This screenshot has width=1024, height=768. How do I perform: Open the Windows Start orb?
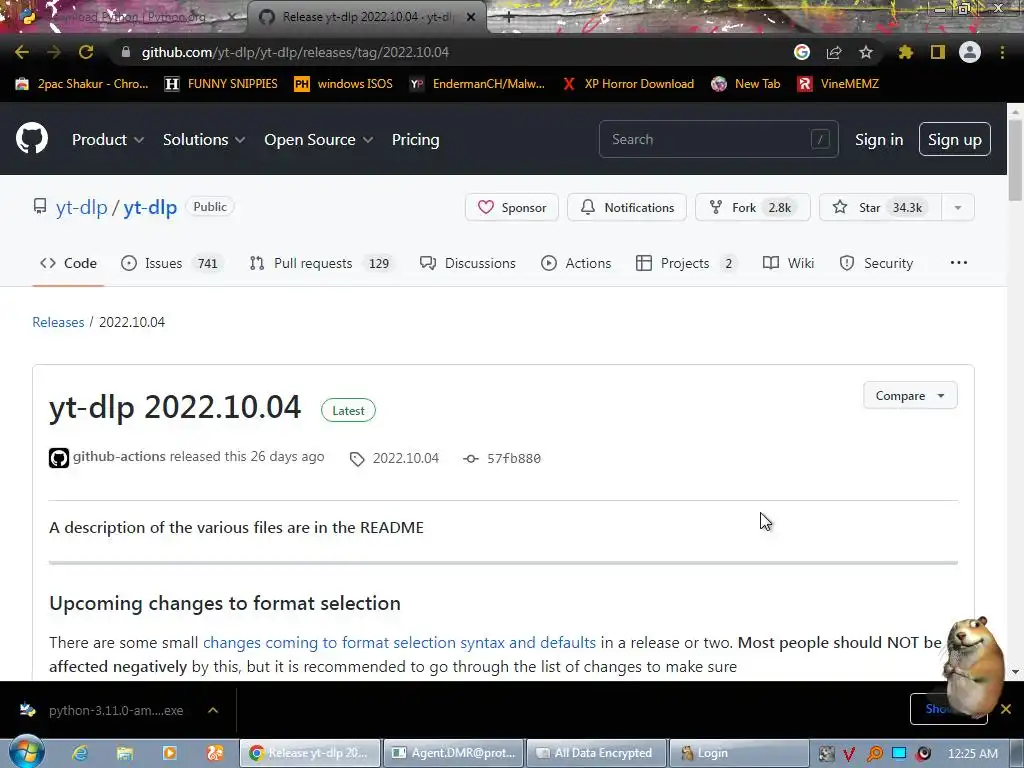pos(27,752)
